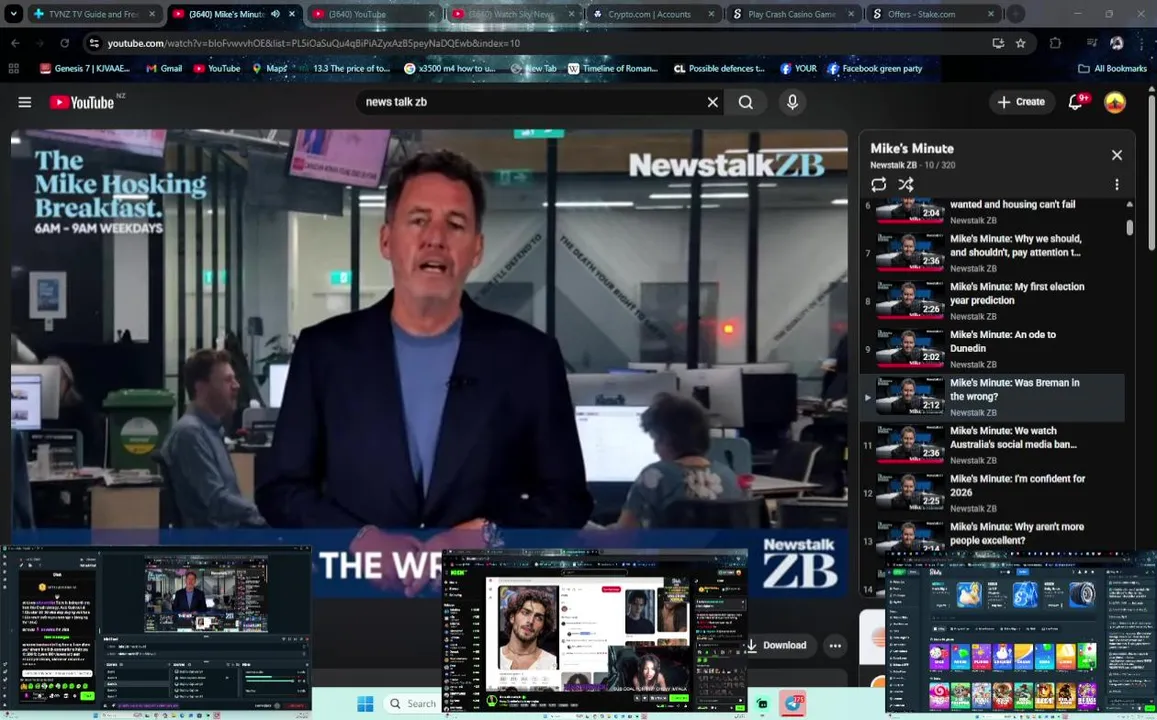Screen dimensions: 1157x720
Task: Click the install/cast icon in address bar
Action: tap(998, 43)
